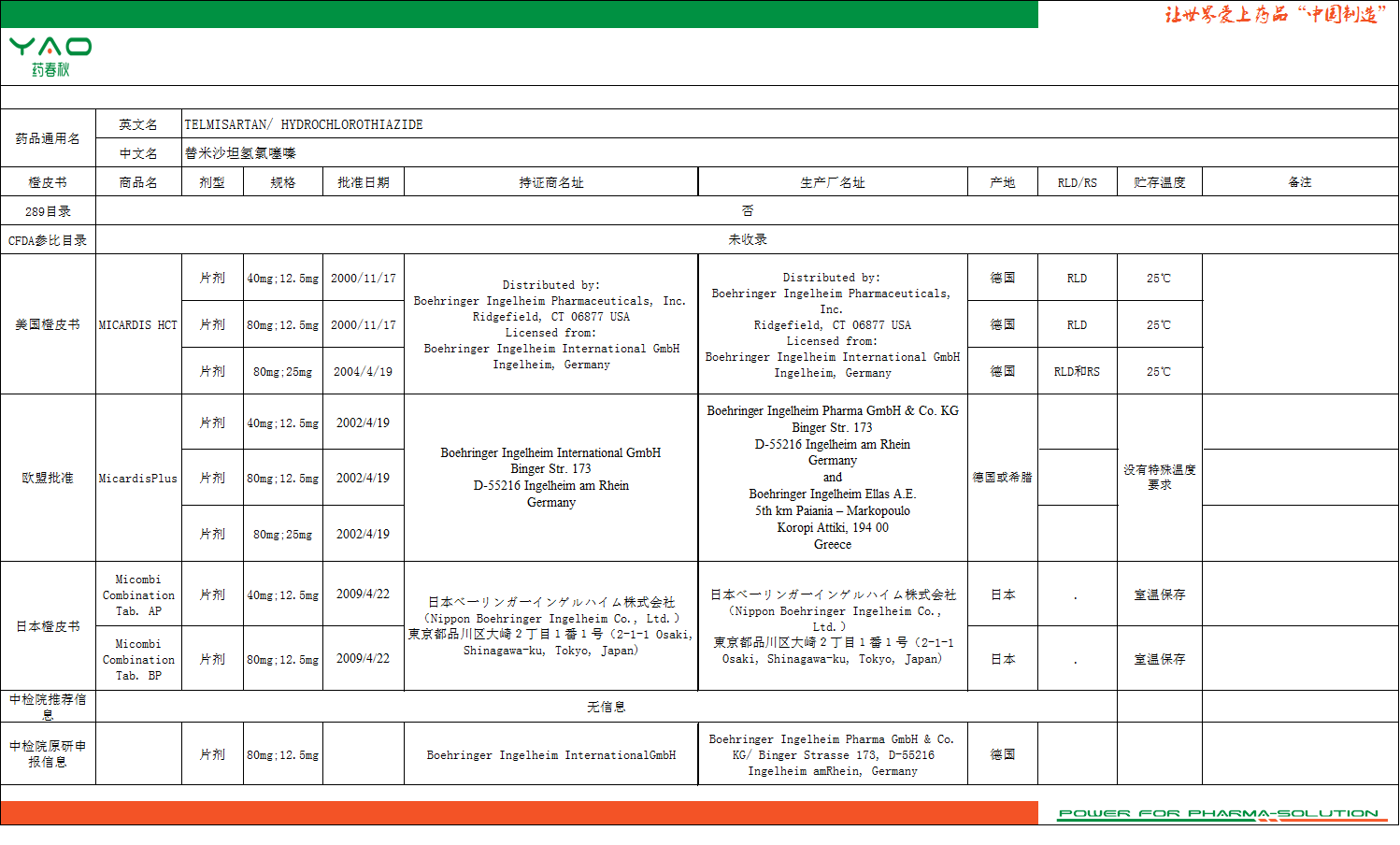Click the Japan manufacturer address under 生产厂名址

click(x=833, y=626)
